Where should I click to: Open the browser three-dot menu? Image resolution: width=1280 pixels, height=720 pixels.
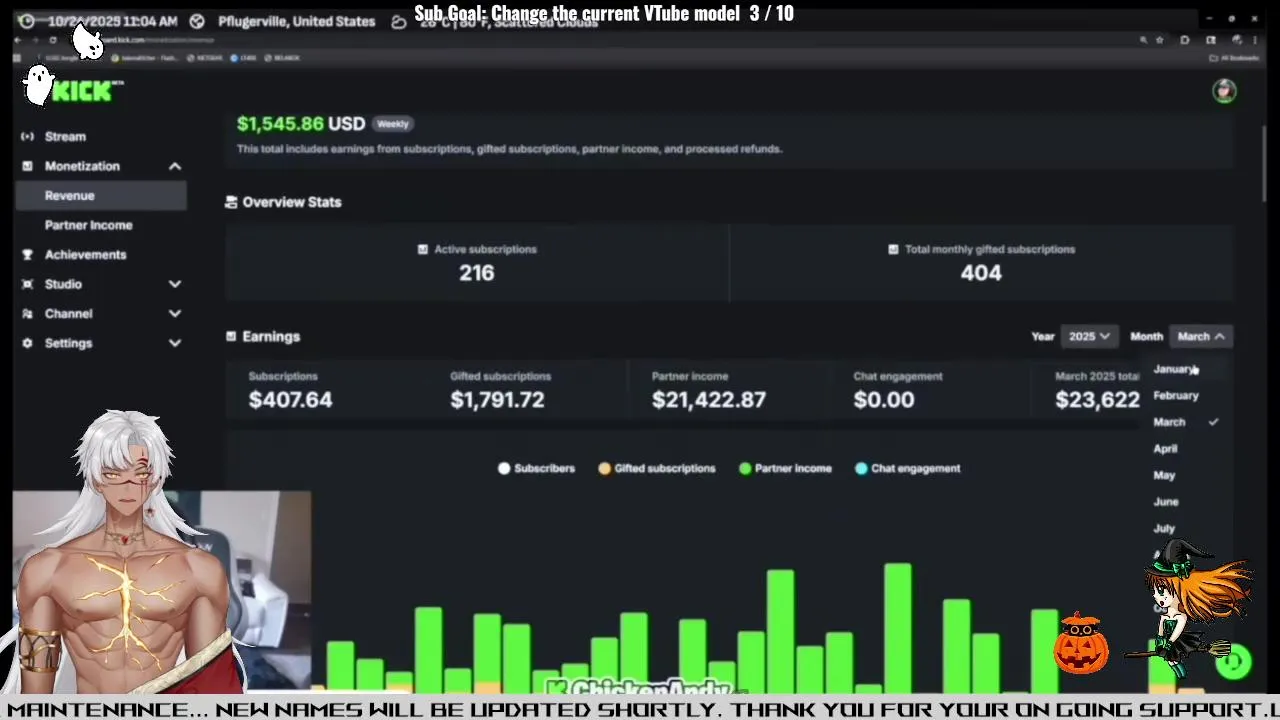(x=1254, y=40)
